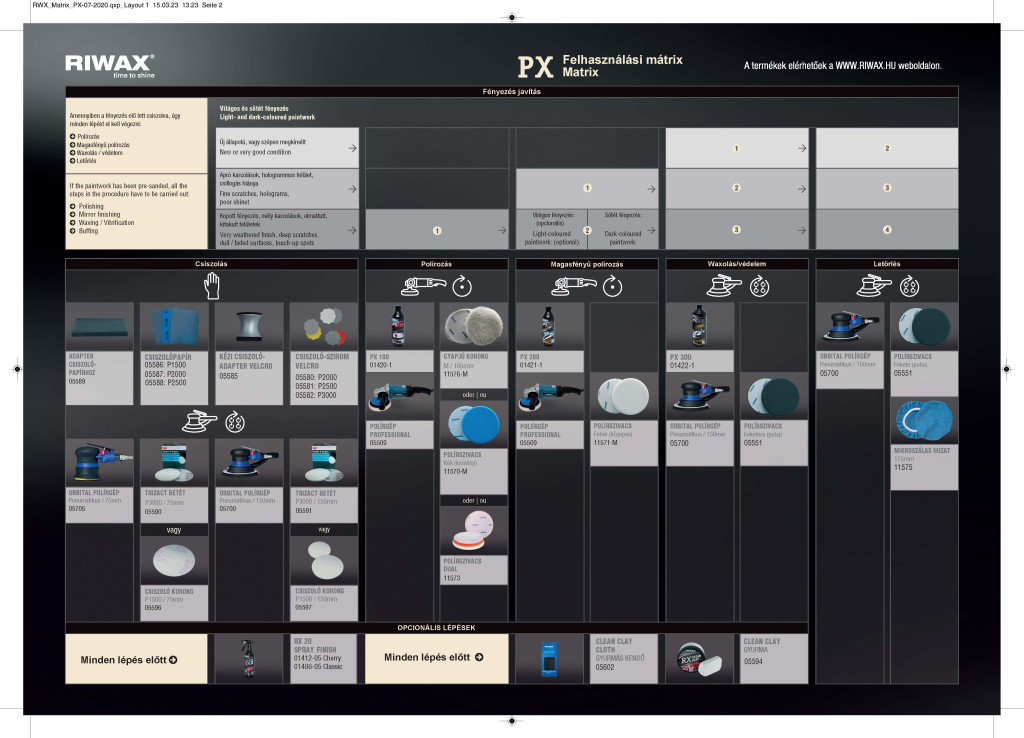Image resolution: width=1024 pixels, height=738 pixels.
Task: Select the Gyapjú korong wool pad image
Action: tap(473, 326)
